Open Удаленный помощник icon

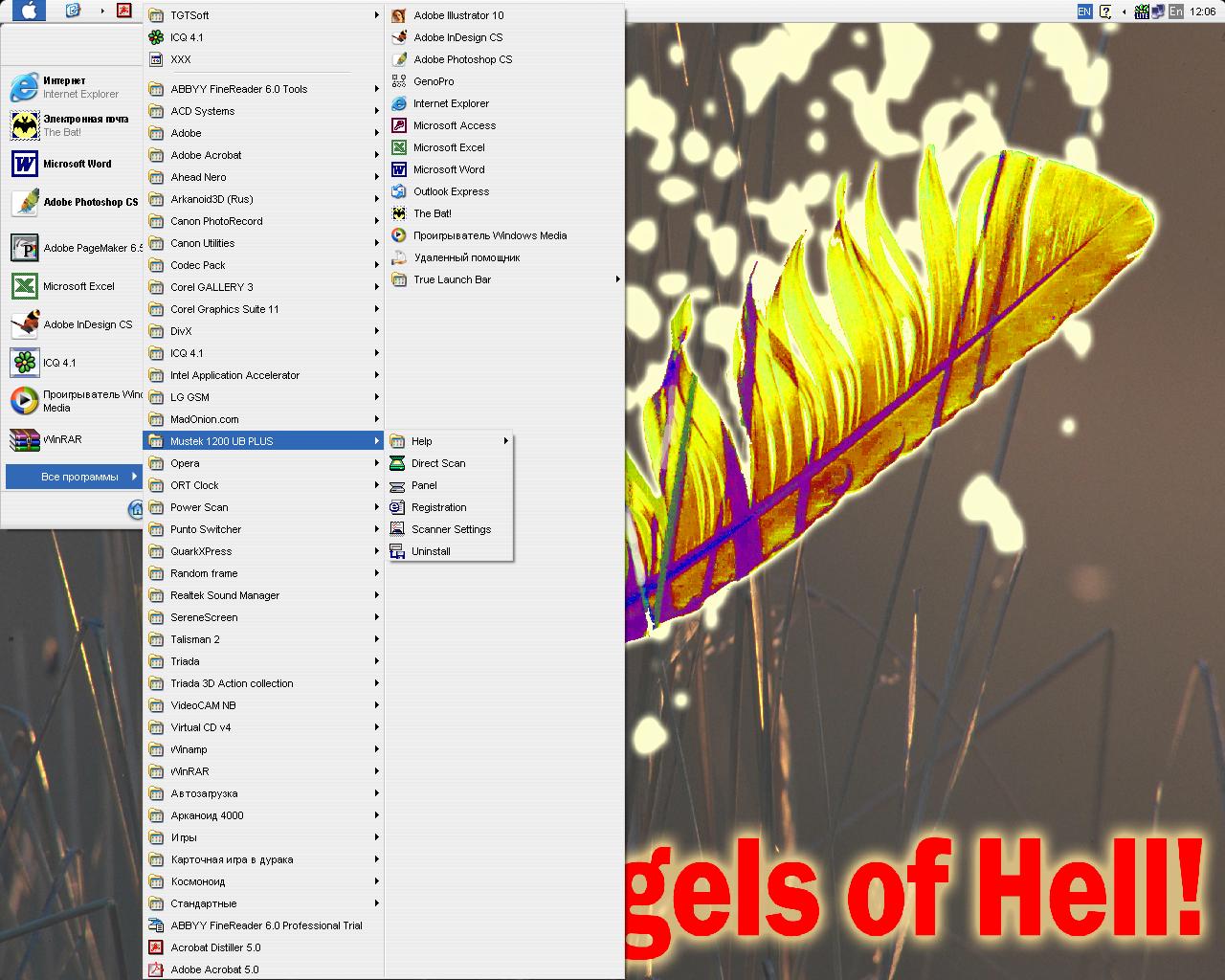pos(399,257)
